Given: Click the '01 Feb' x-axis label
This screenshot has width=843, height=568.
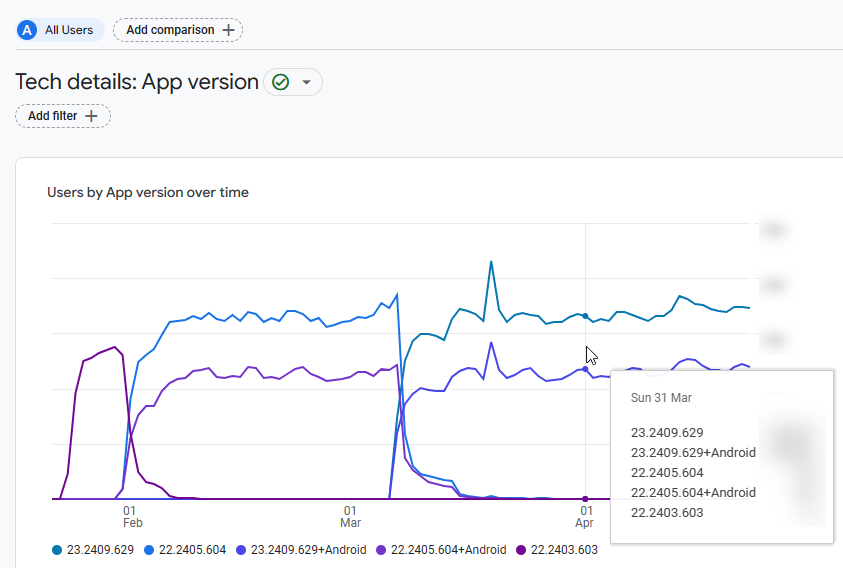Looking at the screenshot, I should tap(132, 516).
